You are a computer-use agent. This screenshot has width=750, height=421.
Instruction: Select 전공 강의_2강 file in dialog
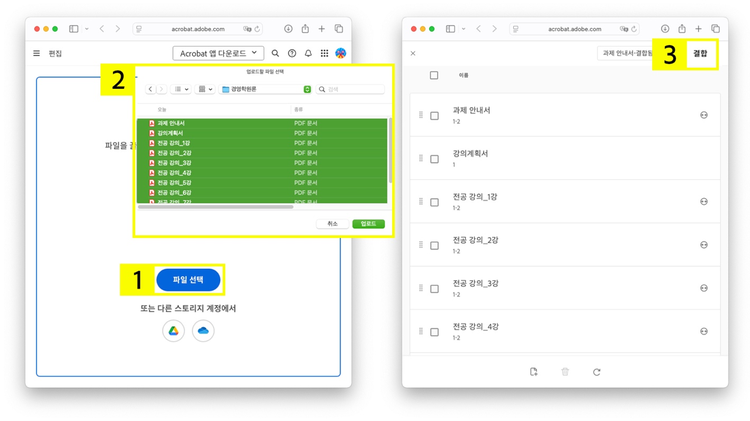click(x=262, y=153)
